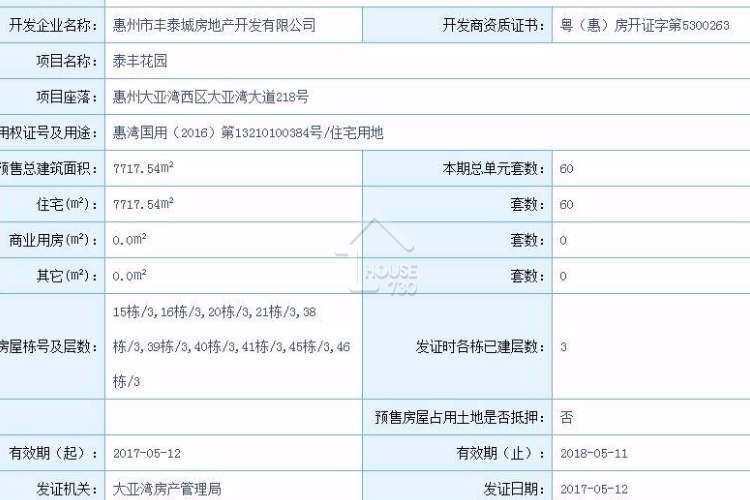Click the 开发商资质证书 label
750x500 pixels.
[493, 25]
